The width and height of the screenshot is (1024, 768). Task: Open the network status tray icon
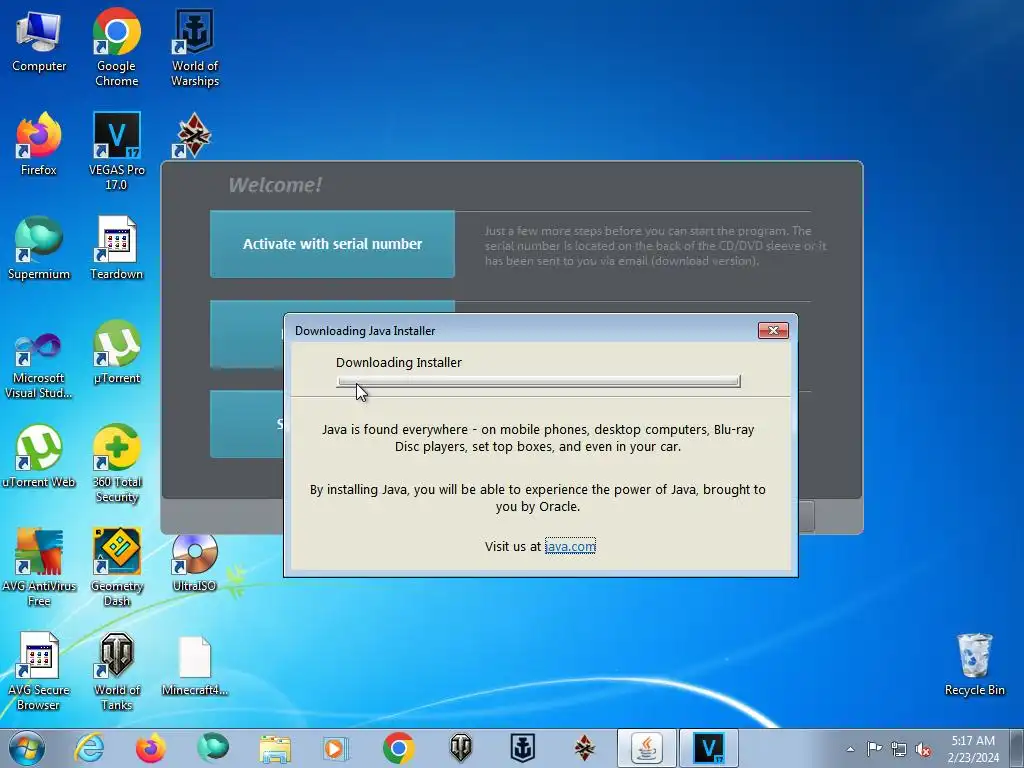(899, 748)
